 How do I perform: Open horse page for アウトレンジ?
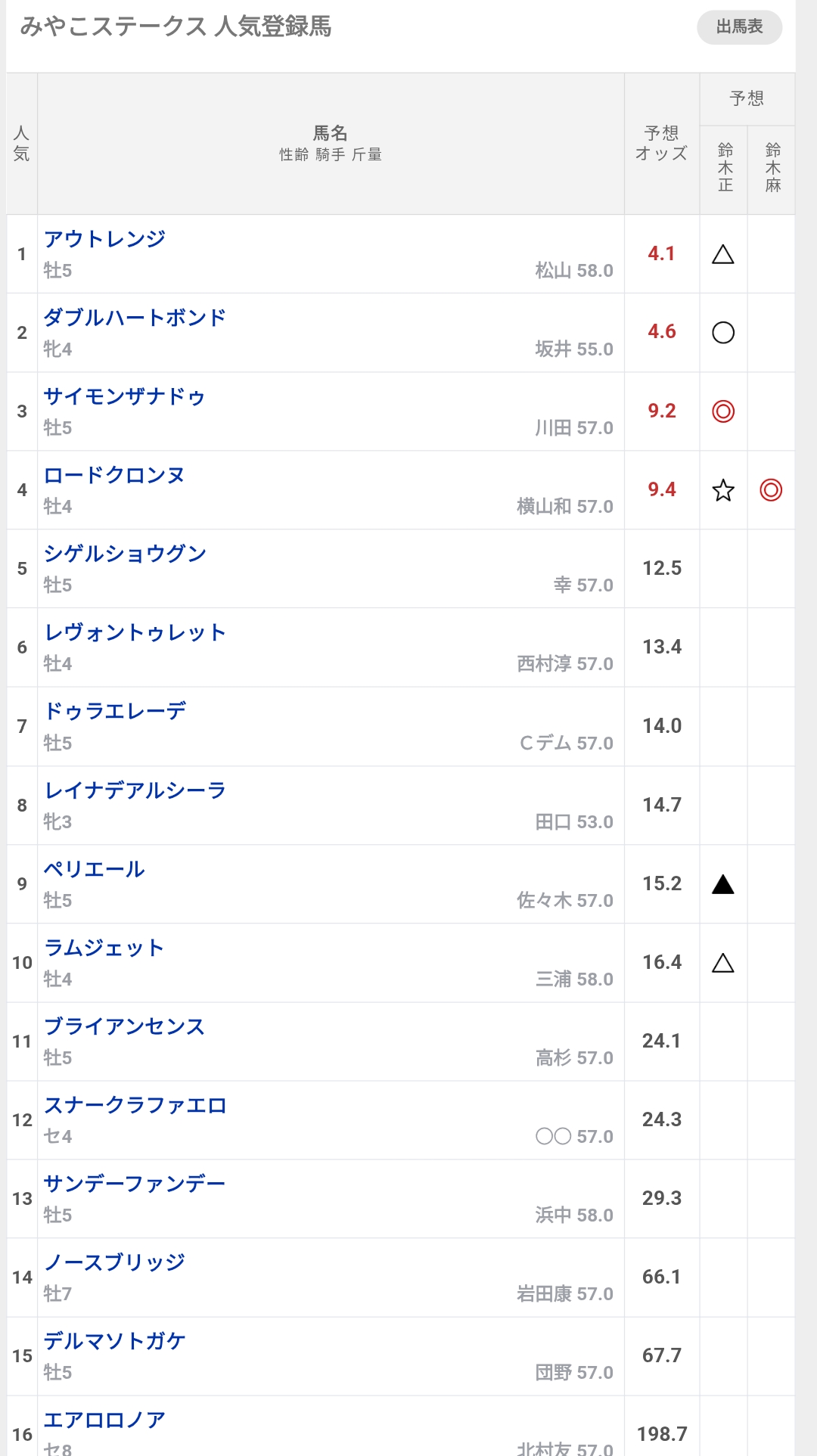click(x=104, y=239)
